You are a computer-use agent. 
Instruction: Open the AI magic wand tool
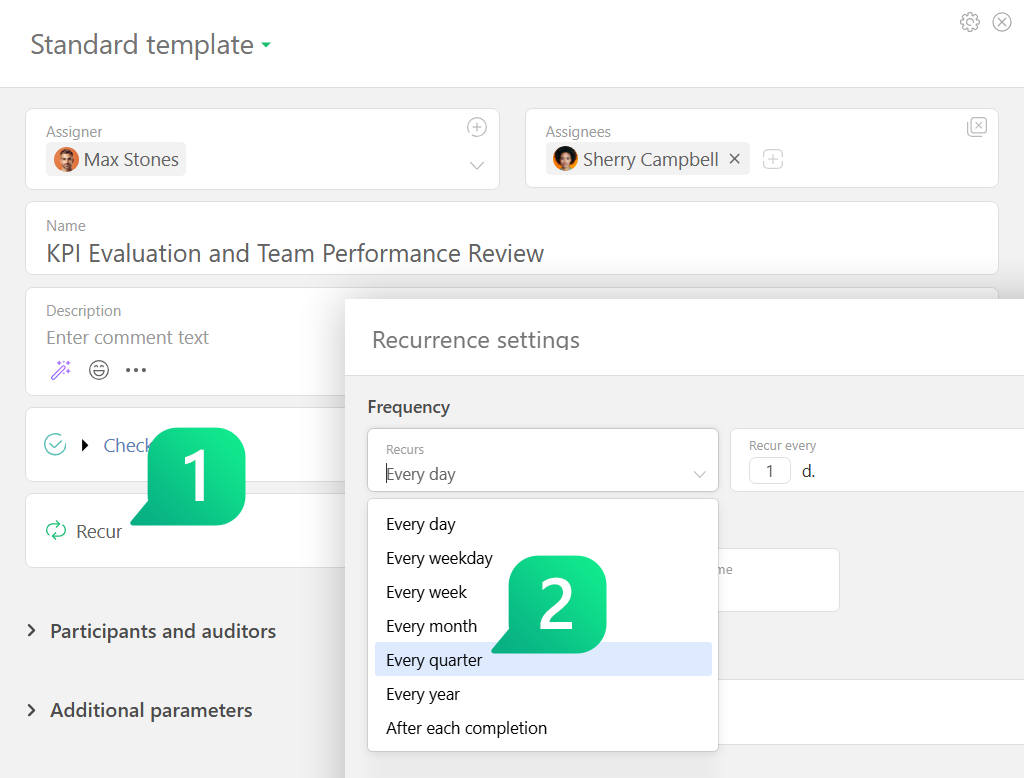[61, 370]
